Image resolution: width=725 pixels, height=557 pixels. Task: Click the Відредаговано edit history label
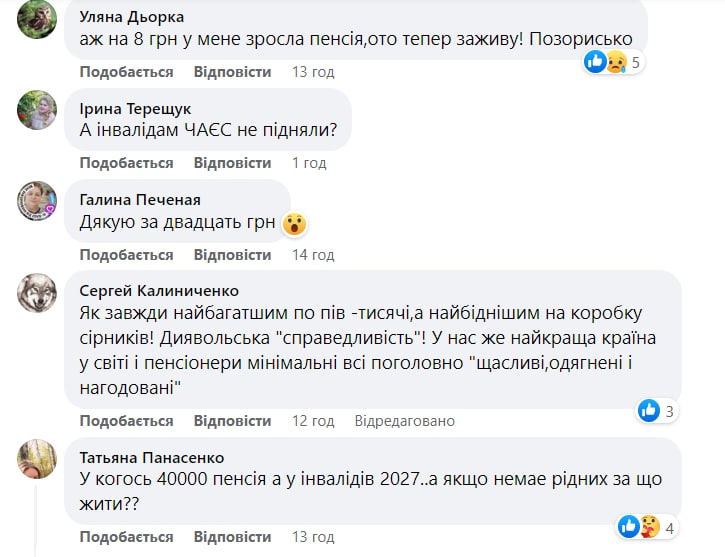point(404,421)
